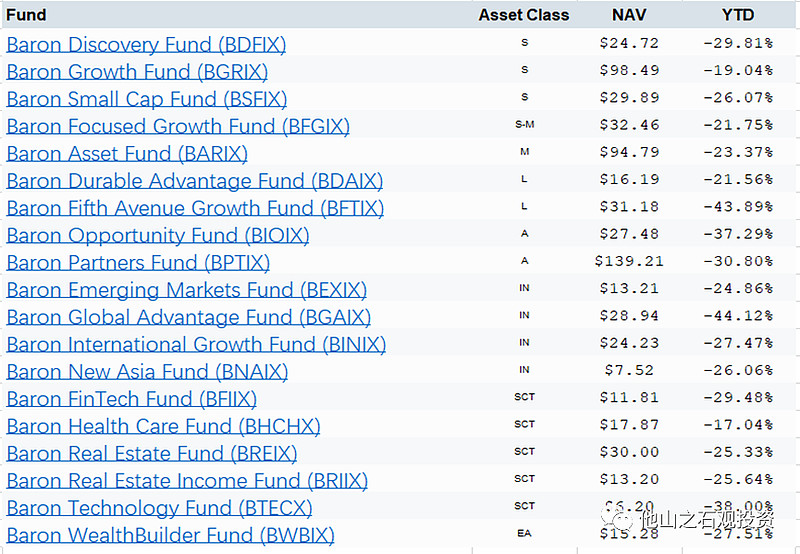
Task: Open Baron International Growth Fund (BINIX)
Action: (196, 344)
